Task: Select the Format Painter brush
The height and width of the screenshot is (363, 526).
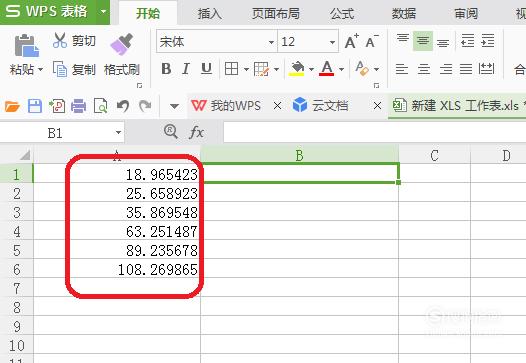Action: (x=121, y=44)
